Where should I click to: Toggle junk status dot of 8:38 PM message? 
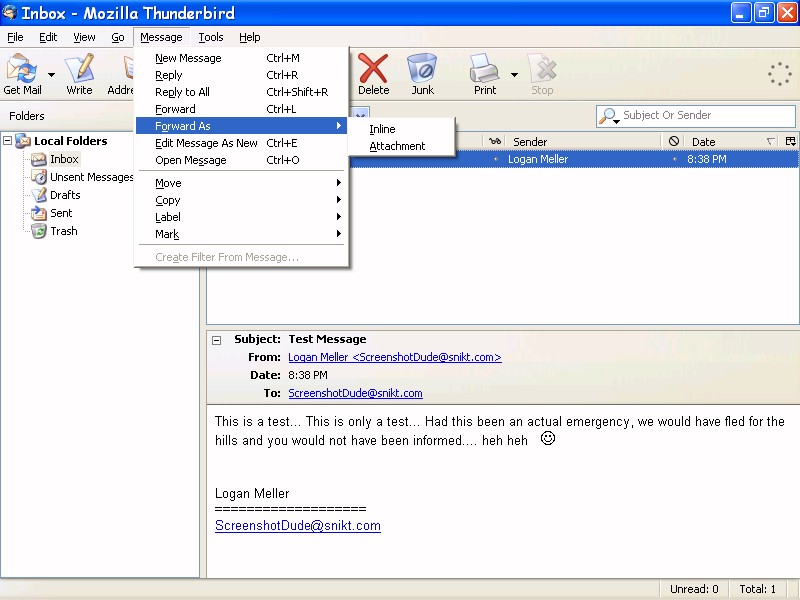[x=674, y=159]
